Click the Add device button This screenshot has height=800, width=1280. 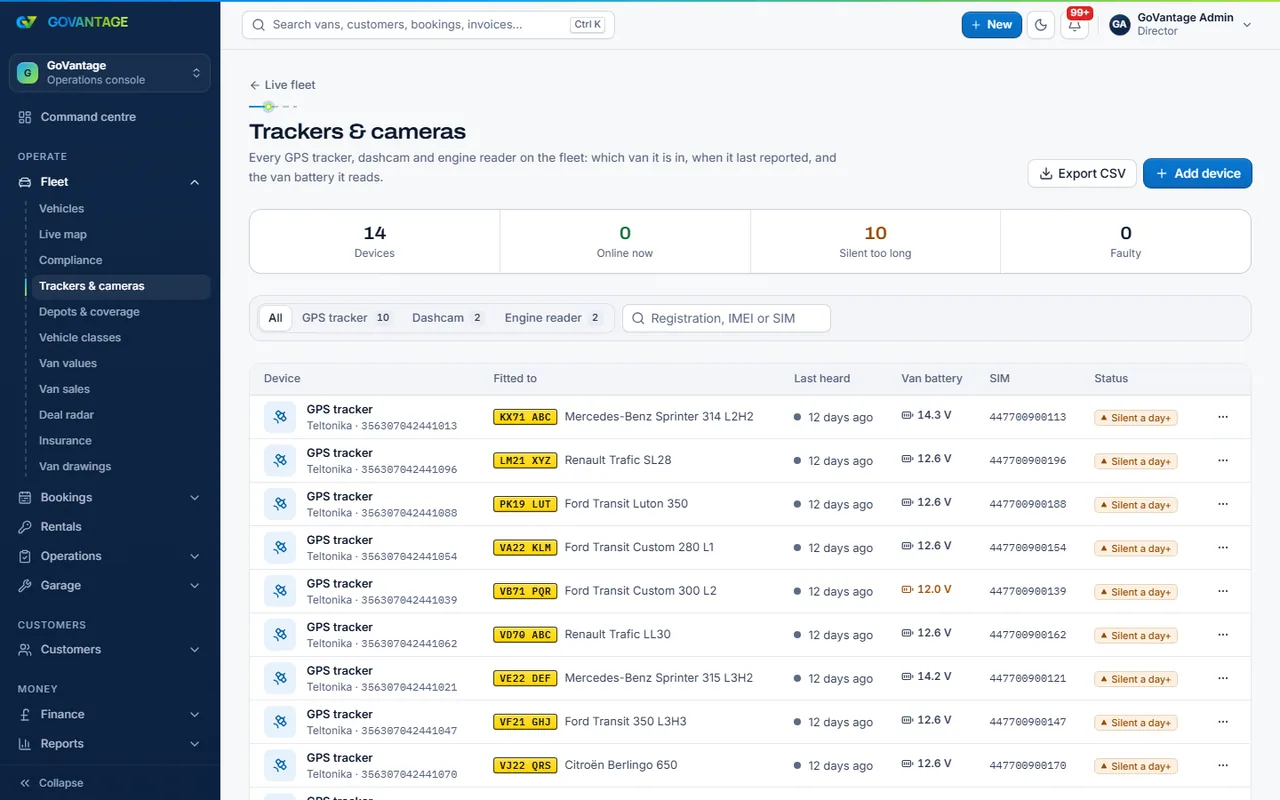[x=1197, y=173]
